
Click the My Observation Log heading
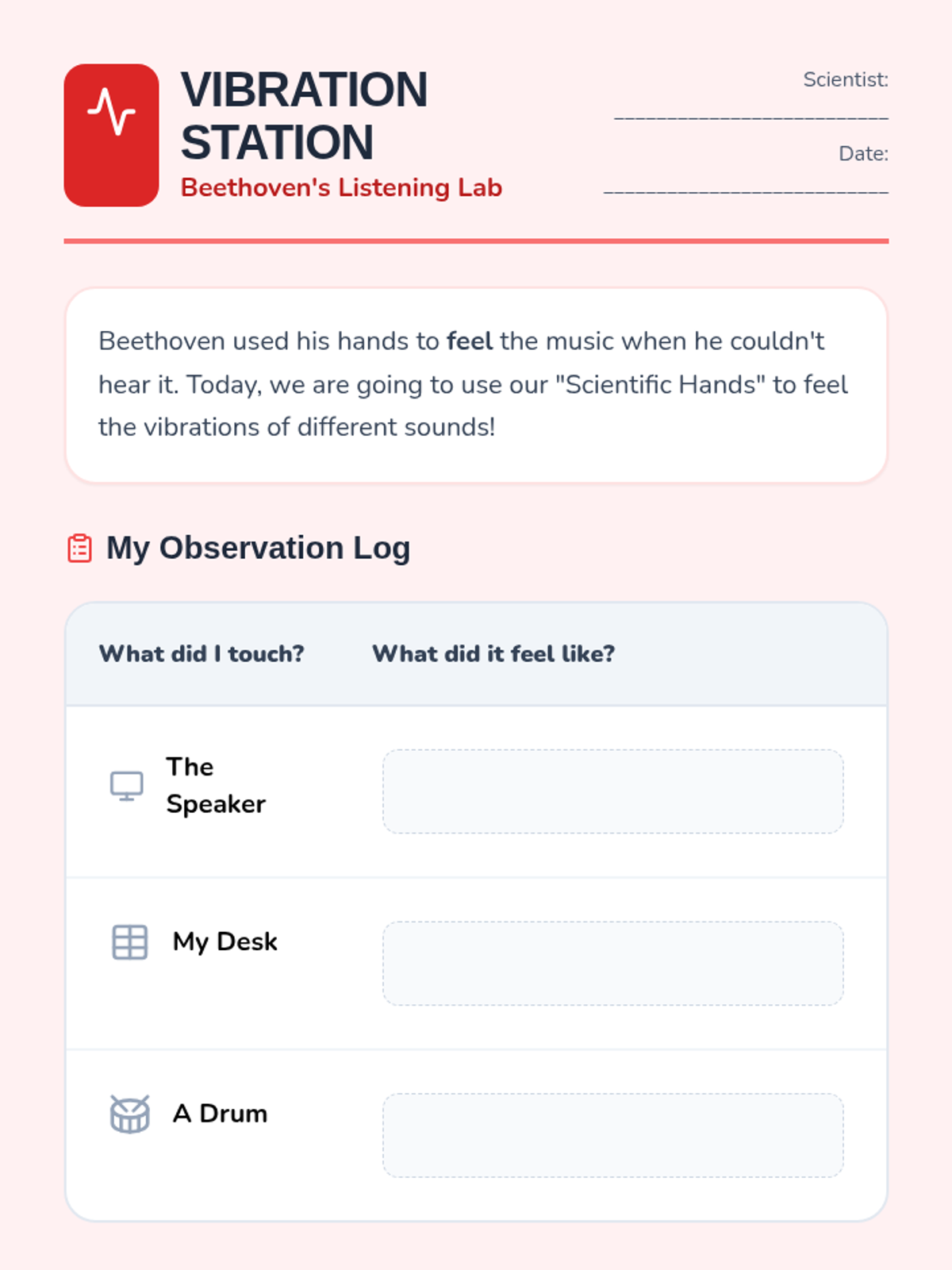coord(259,548)
